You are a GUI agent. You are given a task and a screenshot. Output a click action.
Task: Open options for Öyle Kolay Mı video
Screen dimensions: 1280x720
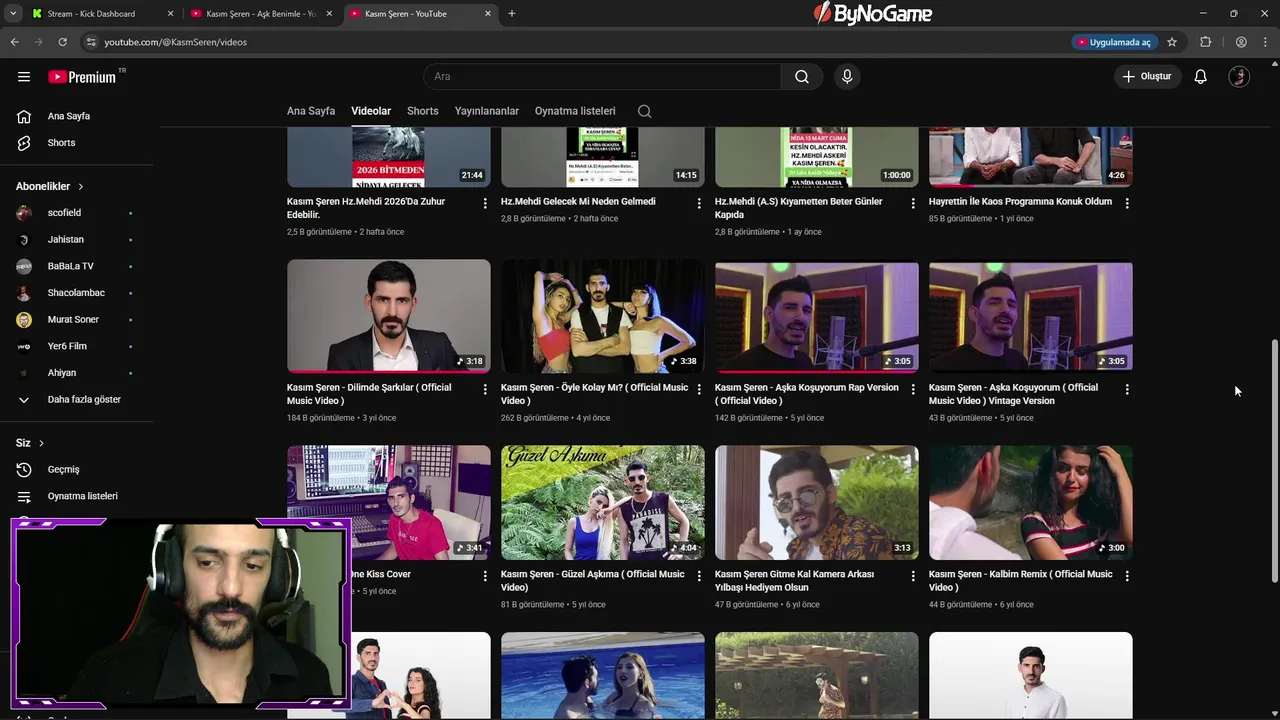click(x=699, y=389)
